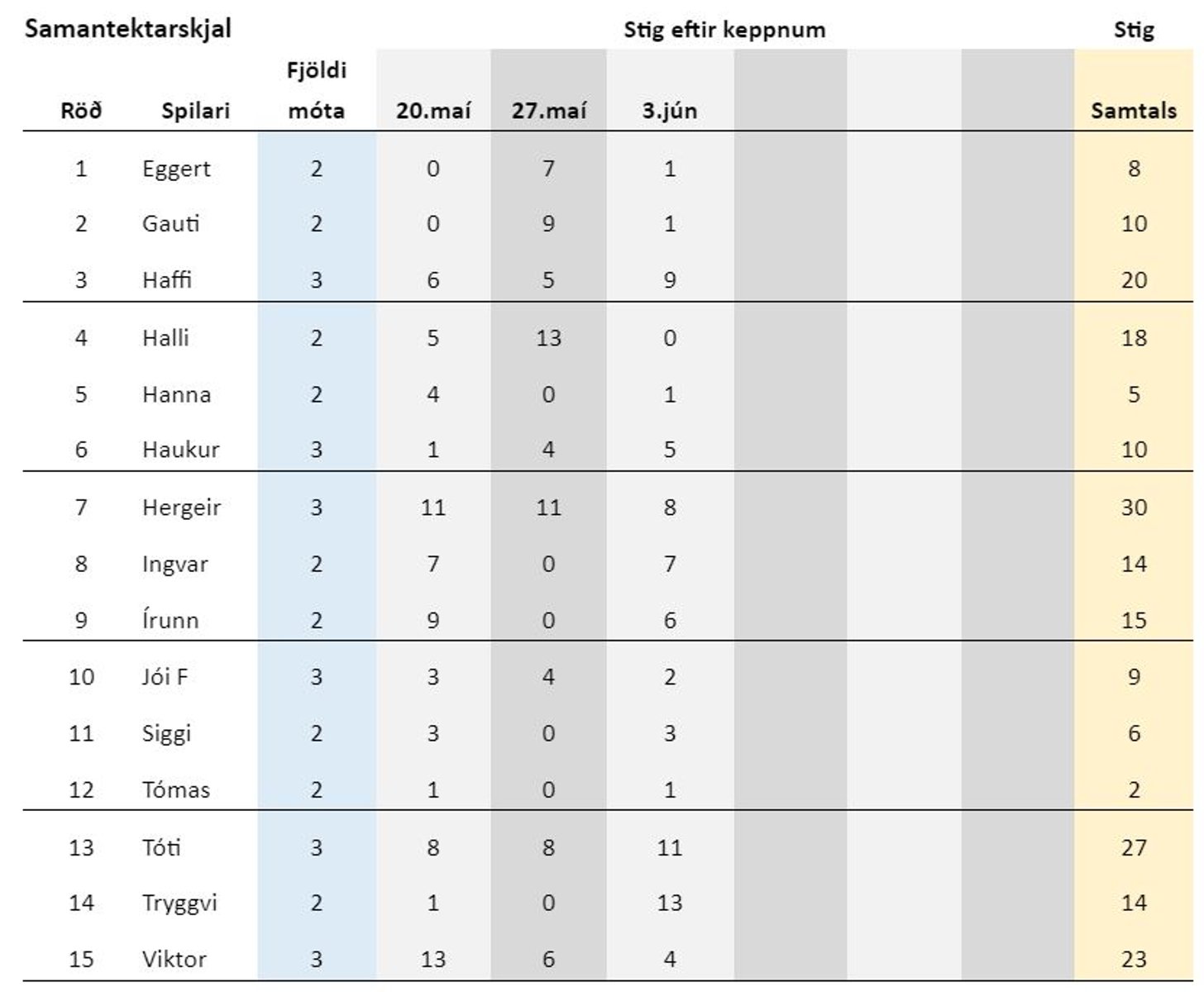The image size is (1204, 992).
Task: Click player name Hergeir
Action: pyautogui.click(x=181, y=508)
